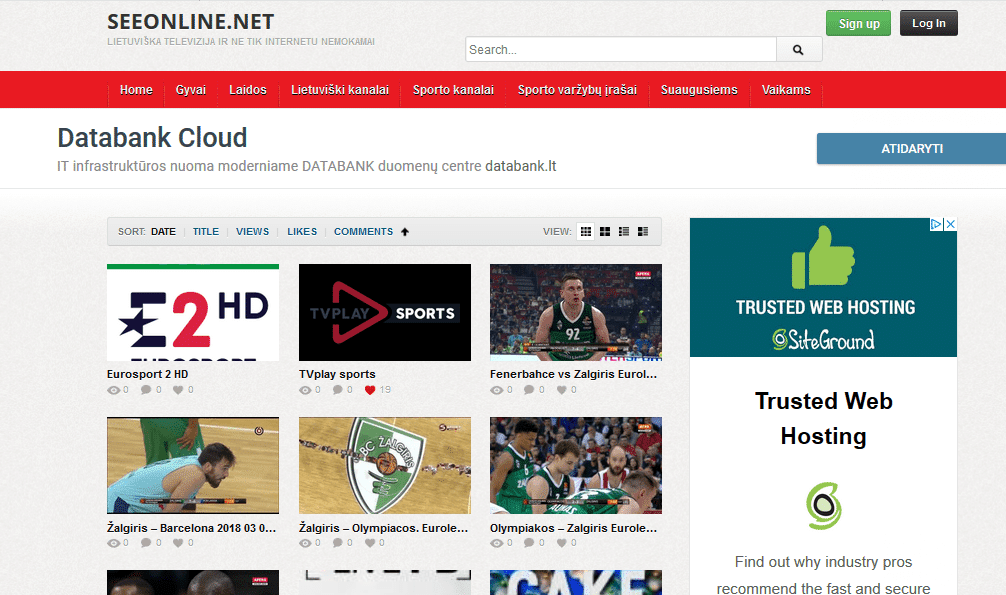
Task: Click the Log In button
Action: coord(928,23)
